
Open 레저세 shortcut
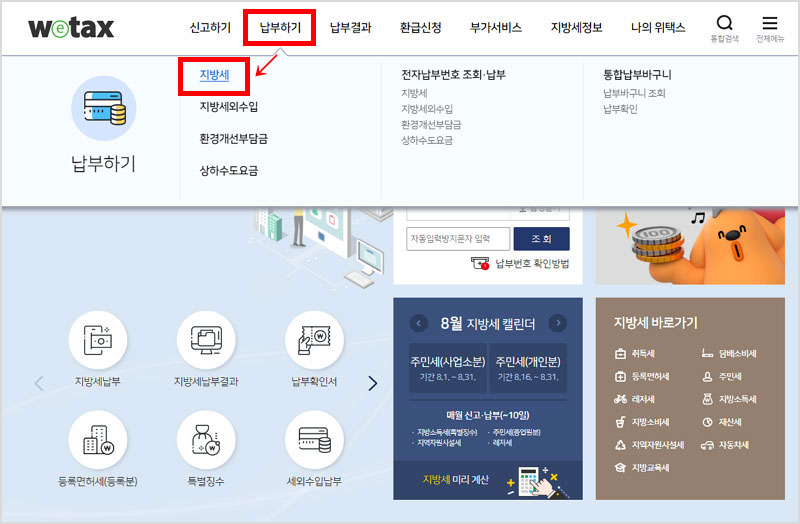click(635, 399)
